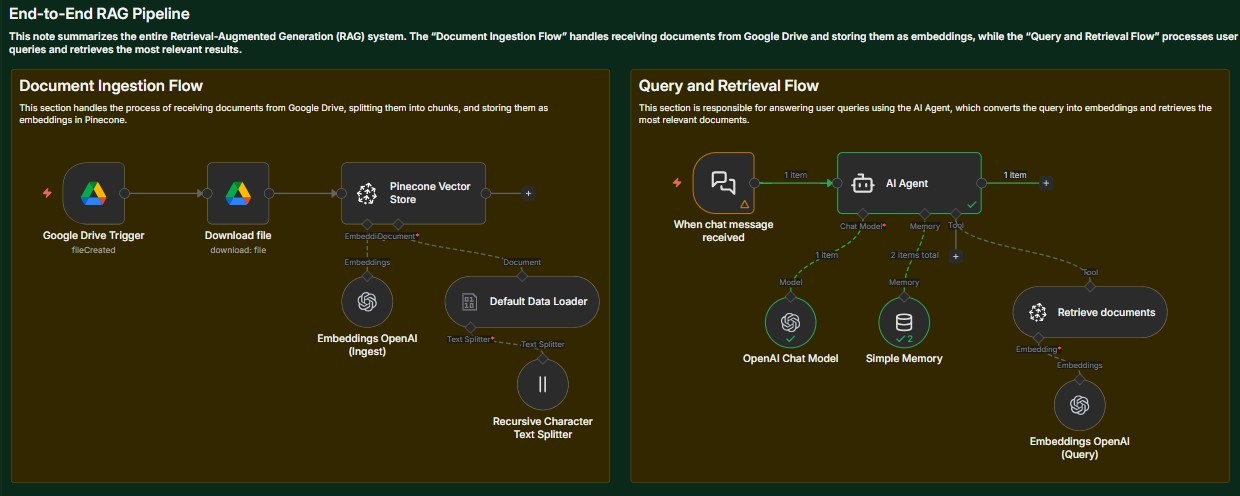
Task: Select the Google Drive Trigger node icon
Action: click(x=93, y=193)
